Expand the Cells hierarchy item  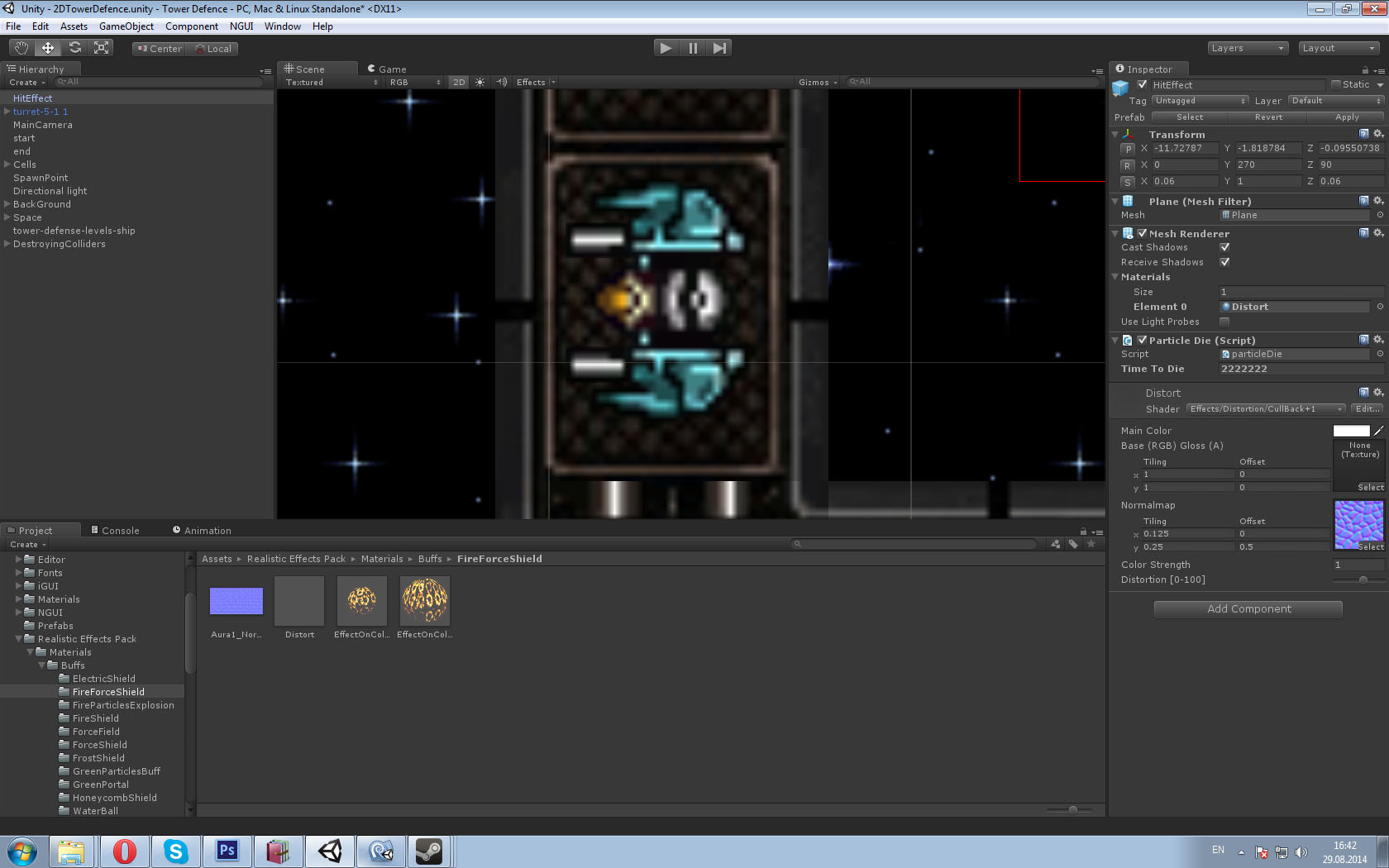click(7, 165)
